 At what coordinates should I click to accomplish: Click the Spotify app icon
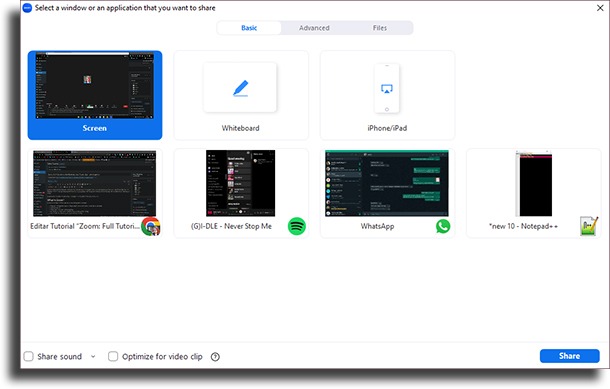pos(297,226)
